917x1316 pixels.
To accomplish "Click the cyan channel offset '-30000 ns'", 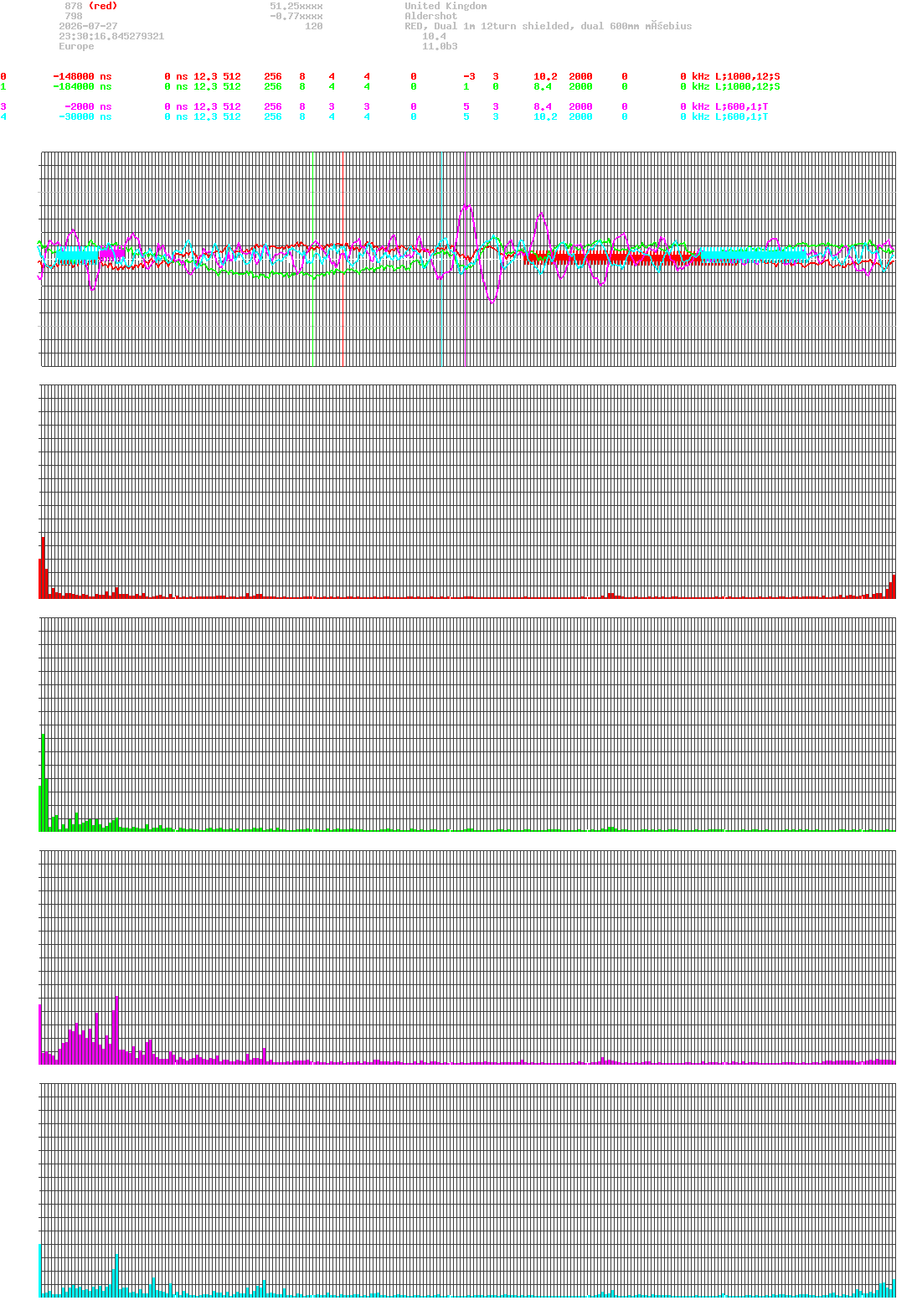I will pos(85,116).
